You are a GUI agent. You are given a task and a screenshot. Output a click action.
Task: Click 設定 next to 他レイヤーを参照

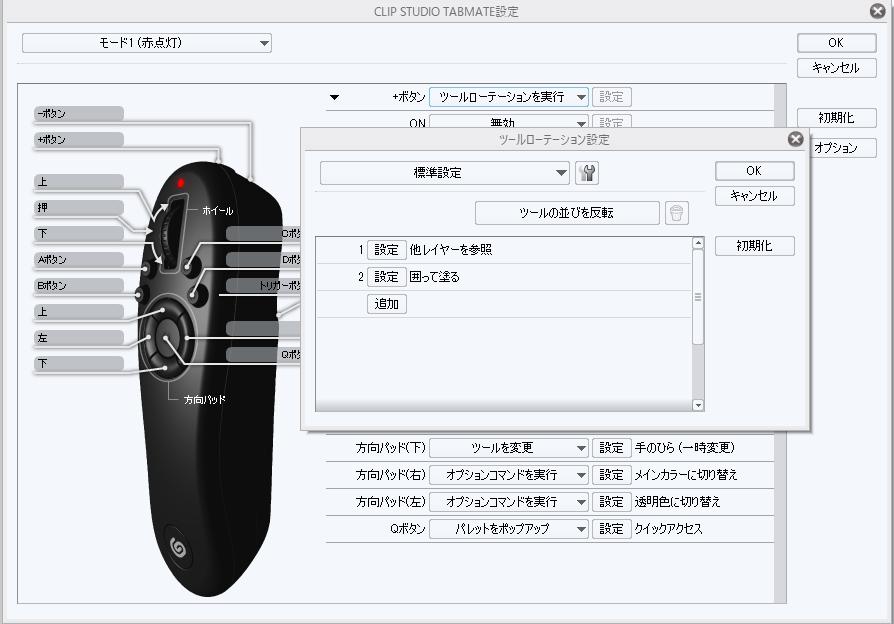point(387,249)
